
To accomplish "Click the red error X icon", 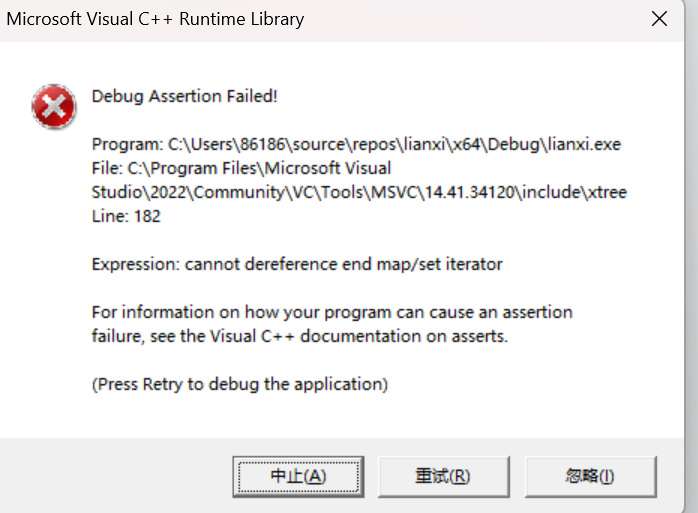I will (x=54, y=106).
